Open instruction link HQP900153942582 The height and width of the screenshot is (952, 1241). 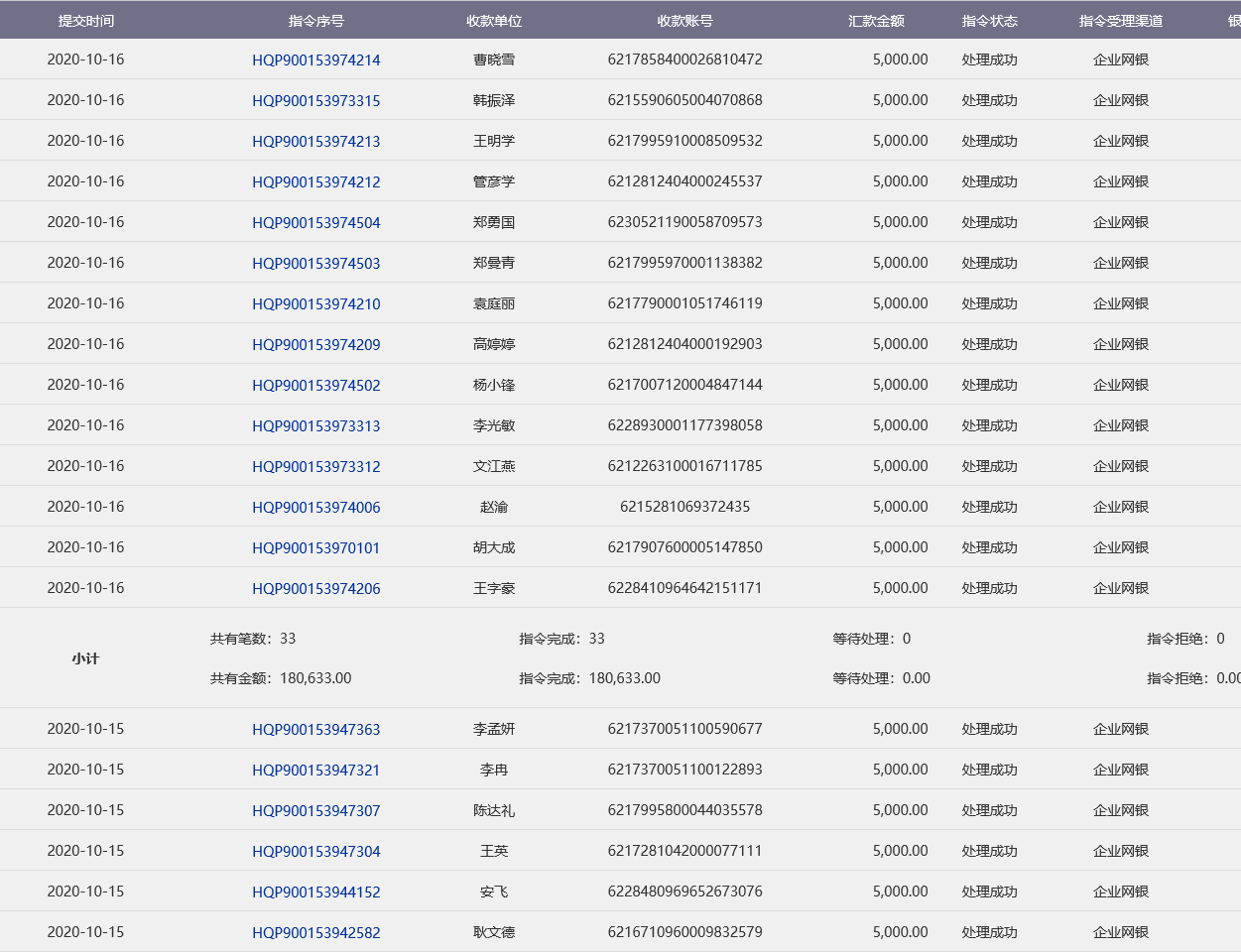pos(315,933)
